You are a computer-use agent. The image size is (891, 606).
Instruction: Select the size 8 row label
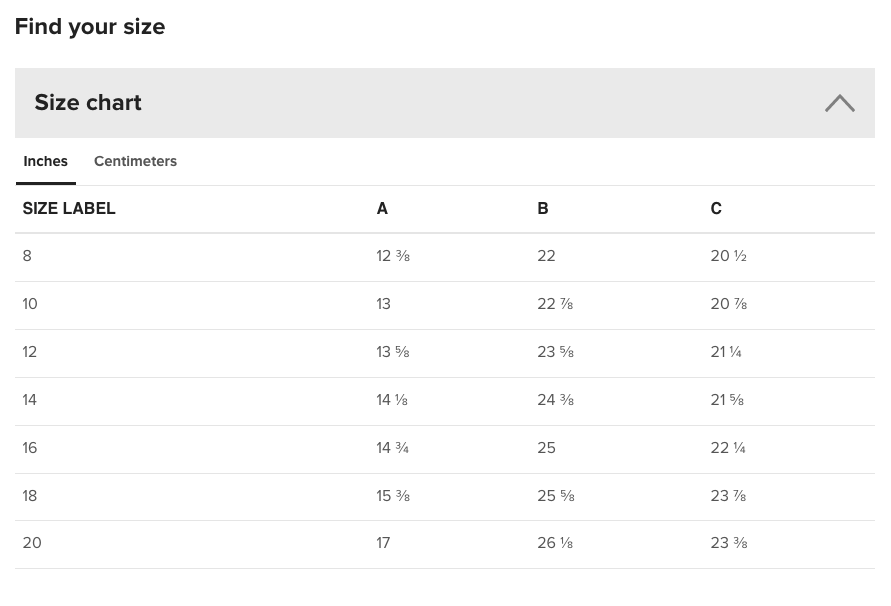27,256
